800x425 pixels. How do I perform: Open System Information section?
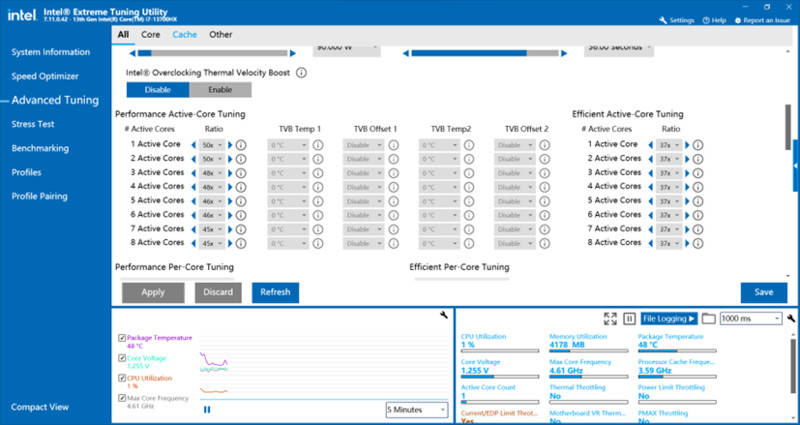[x=51, y=52]
